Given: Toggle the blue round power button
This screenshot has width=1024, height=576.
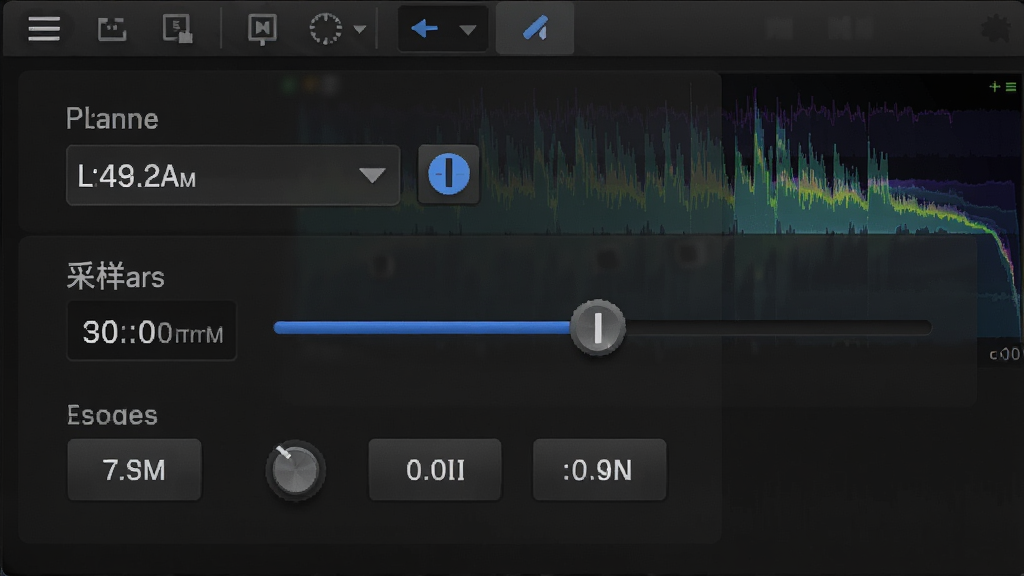Looking at the screenshot, I should click(x=449, y=174).
